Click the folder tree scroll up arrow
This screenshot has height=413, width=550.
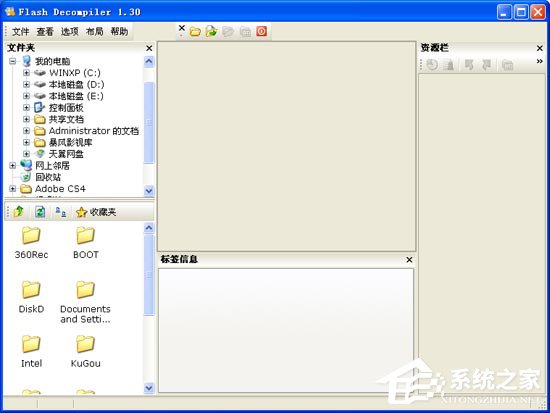coord(149,61)
